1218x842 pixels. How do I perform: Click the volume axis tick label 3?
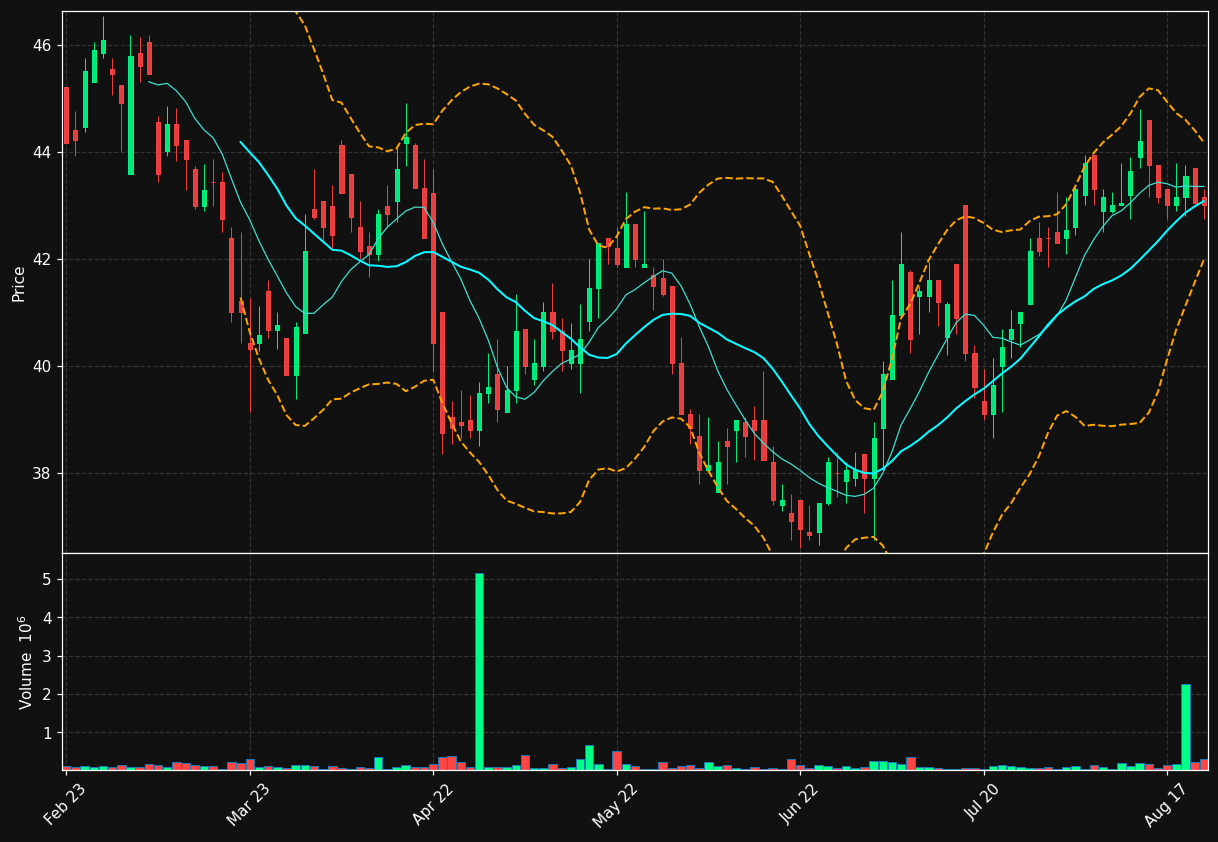pos(47,657)
